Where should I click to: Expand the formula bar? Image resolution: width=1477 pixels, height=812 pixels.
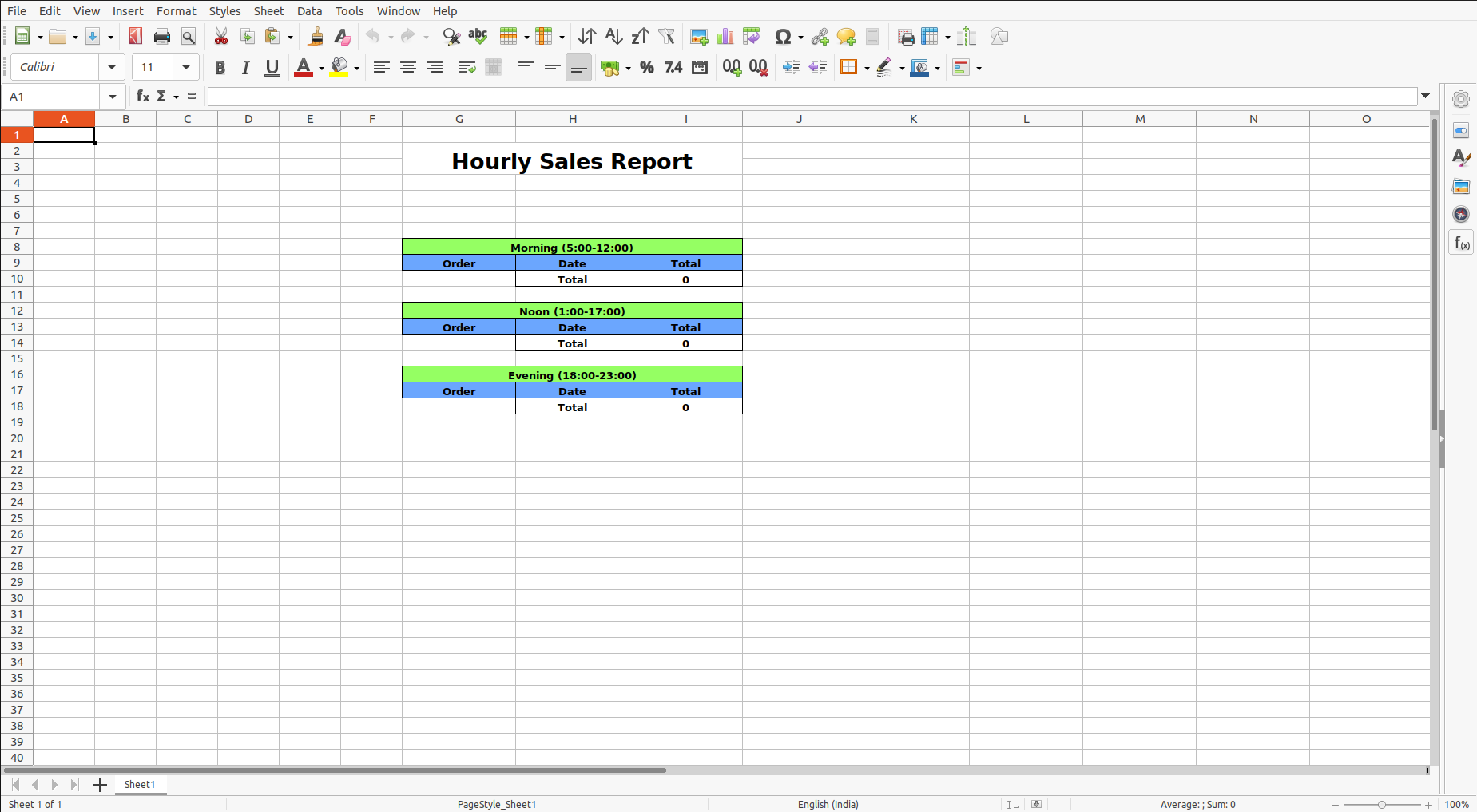click(1426, 96)
